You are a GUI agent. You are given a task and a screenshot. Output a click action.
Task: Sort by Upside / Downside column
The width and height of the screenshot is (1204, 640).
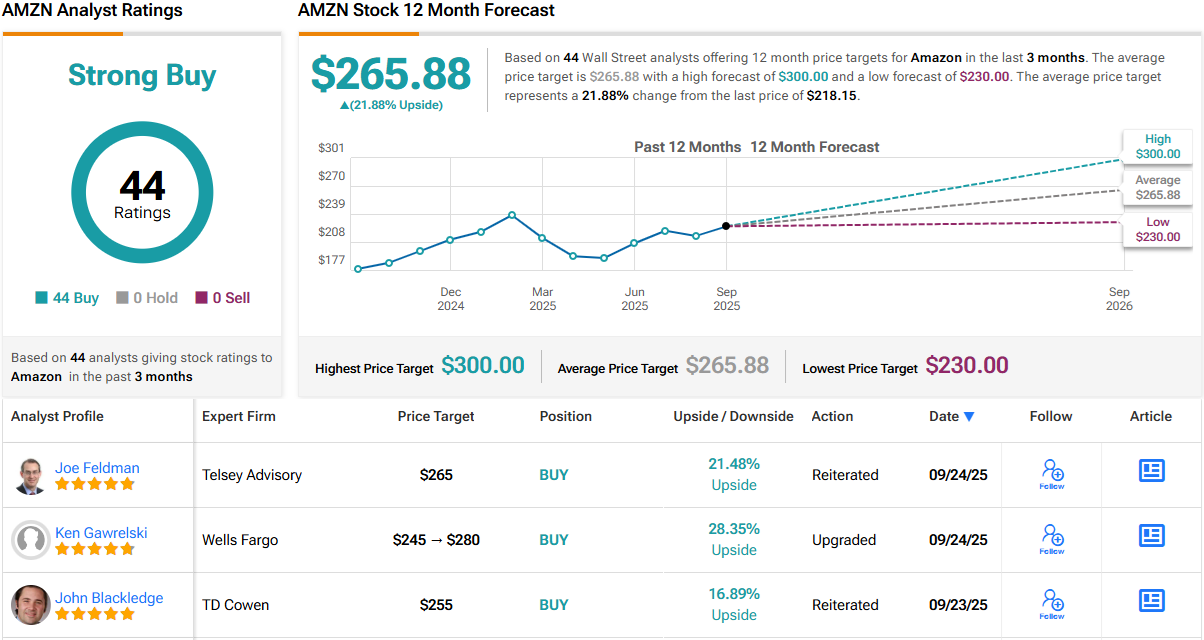[x=734, y=416]
